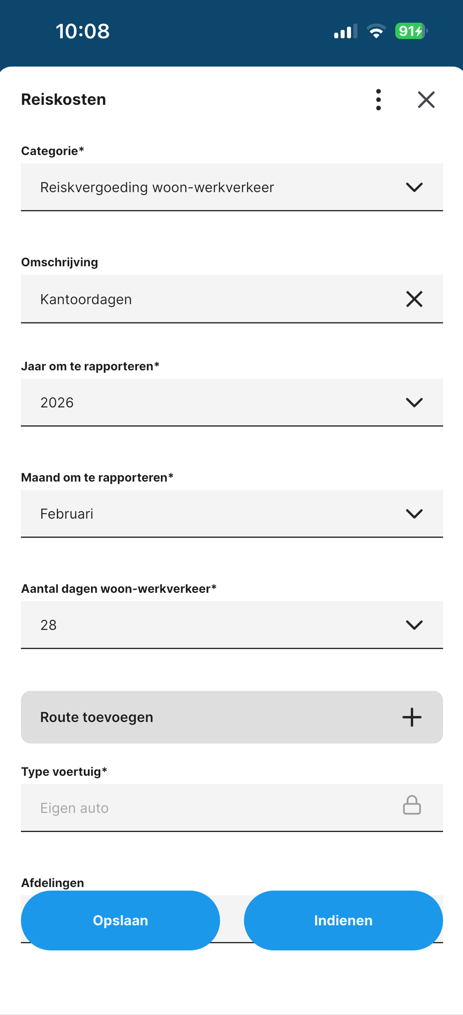This screenshot has height=1015, width=463.
Task: Open the Maand om te rapporteren dropdown
Action: (232, 513)
